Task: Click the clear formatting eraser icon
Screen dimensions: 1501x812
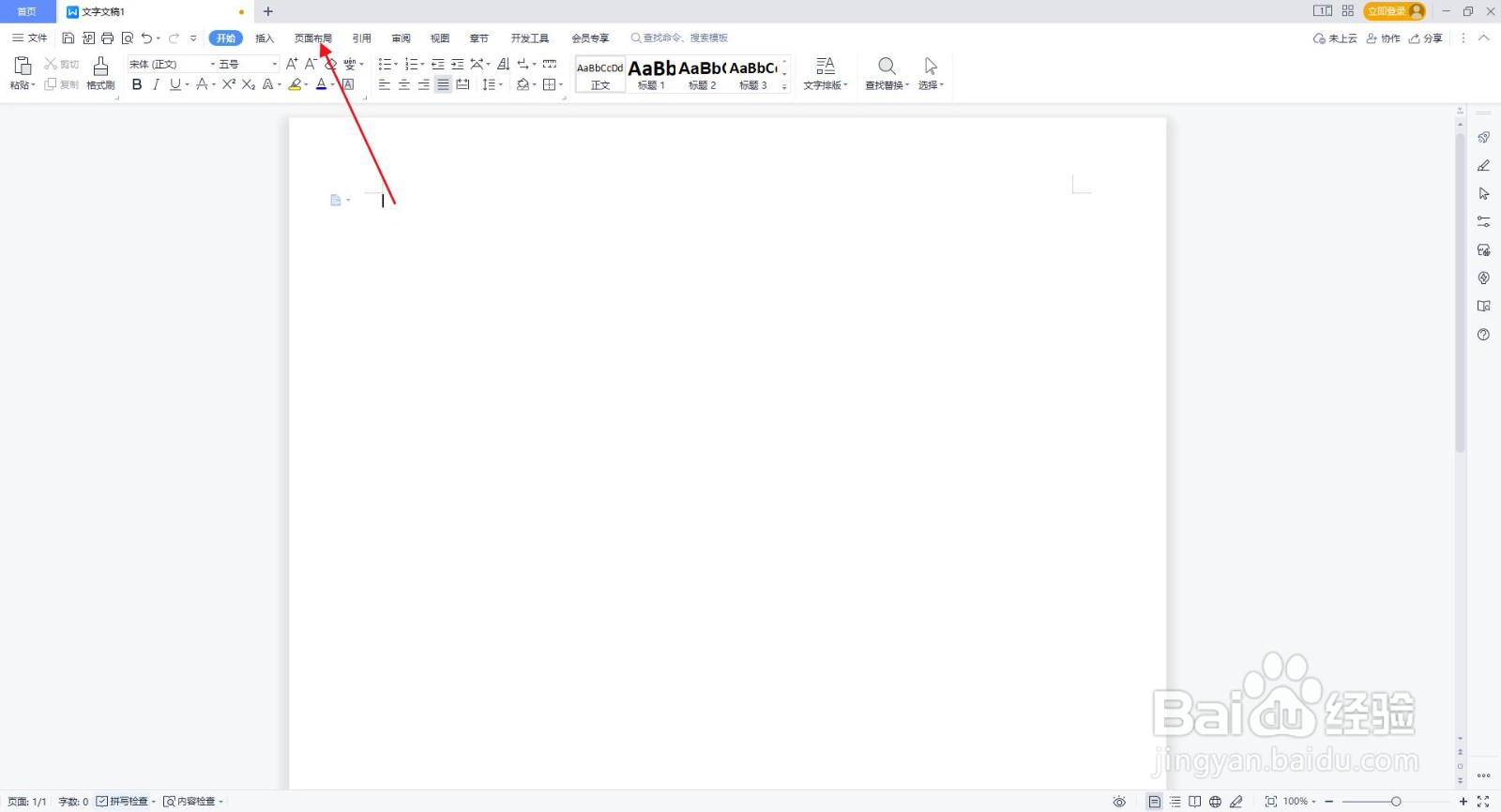Action: coord(330,64)
